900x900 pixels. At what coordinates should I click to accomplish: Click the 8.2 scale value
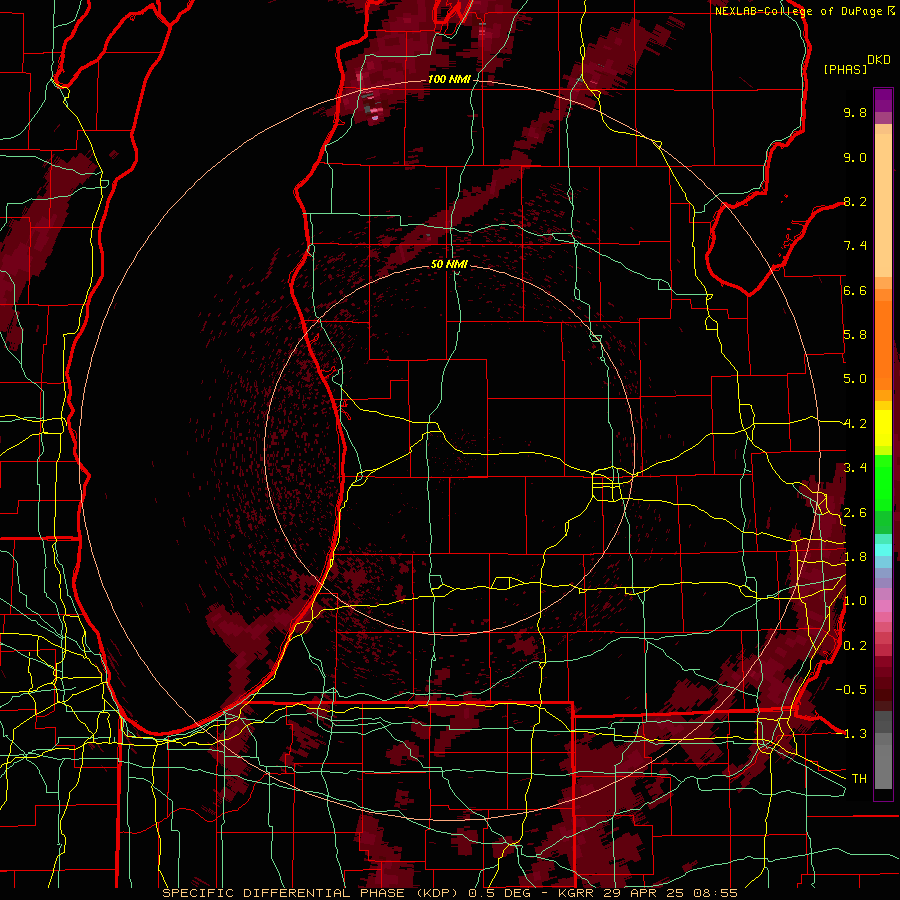click(855, 201)
